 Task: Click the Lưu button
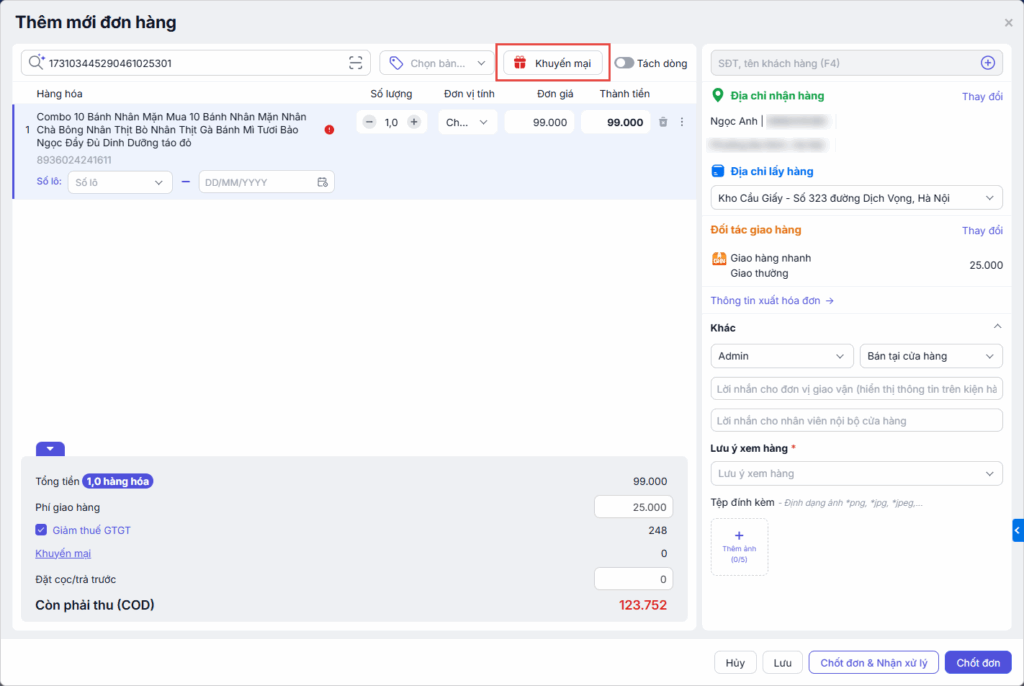point(782,662)
